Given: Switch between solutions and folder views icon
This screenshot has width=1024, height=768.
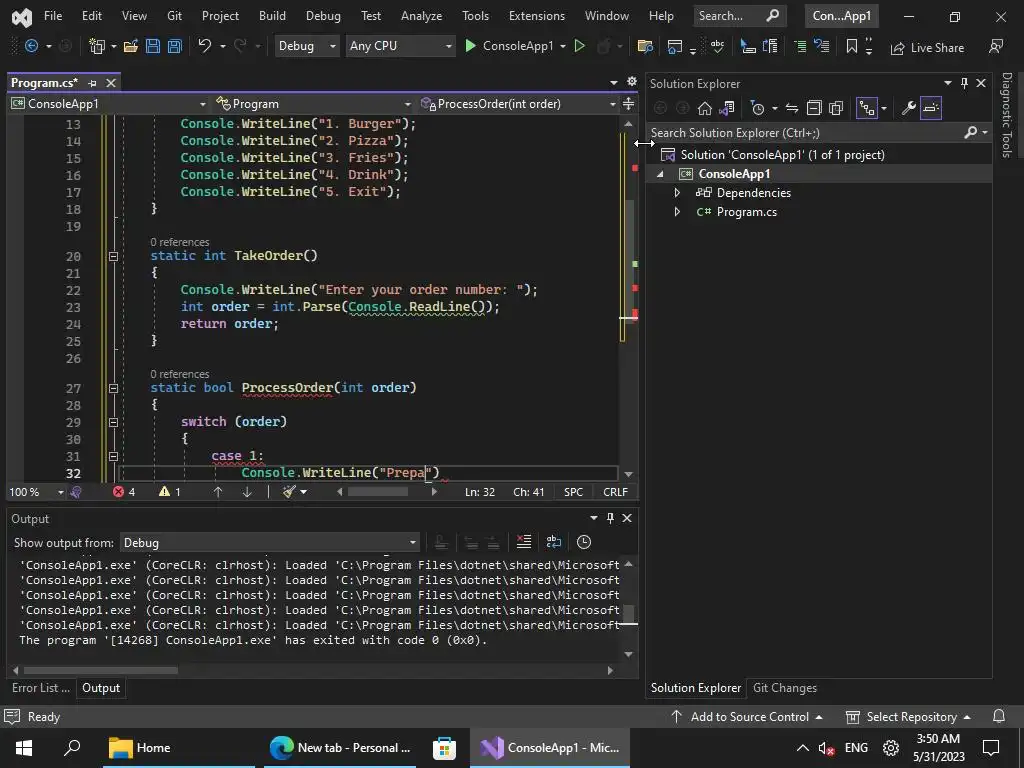Looking at the screenshot, I should (727, 108).
